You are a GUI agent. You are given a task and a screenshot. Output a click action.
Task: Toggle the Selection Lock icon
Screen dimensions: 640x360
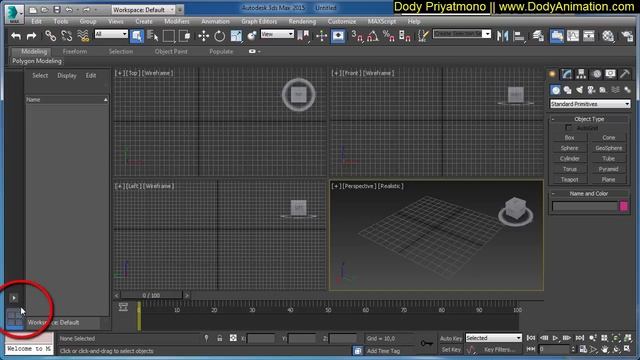[220, 338]
